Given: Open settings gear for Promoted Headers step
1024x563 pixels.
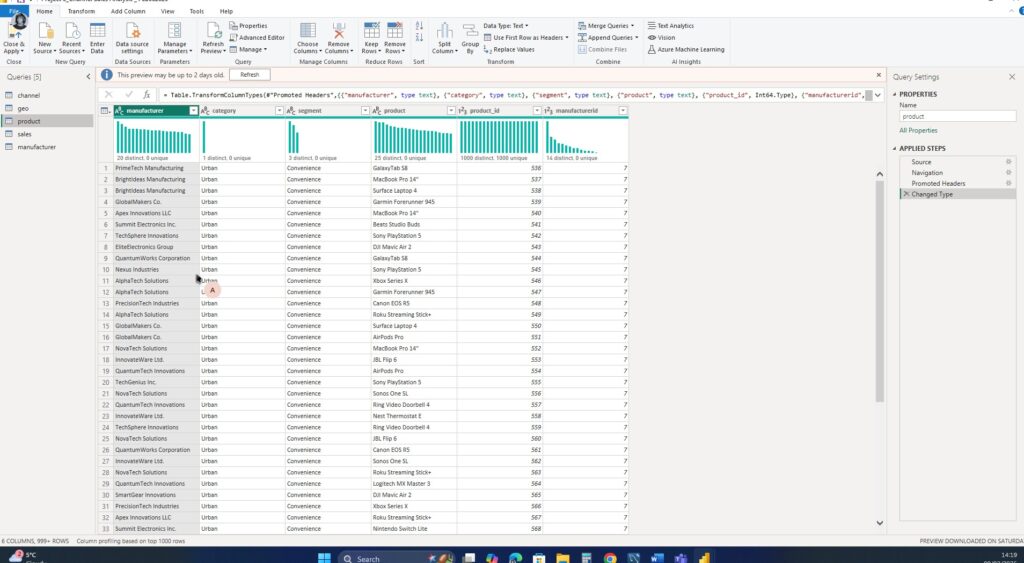Looking at the screenshot, I should 1008,184.
